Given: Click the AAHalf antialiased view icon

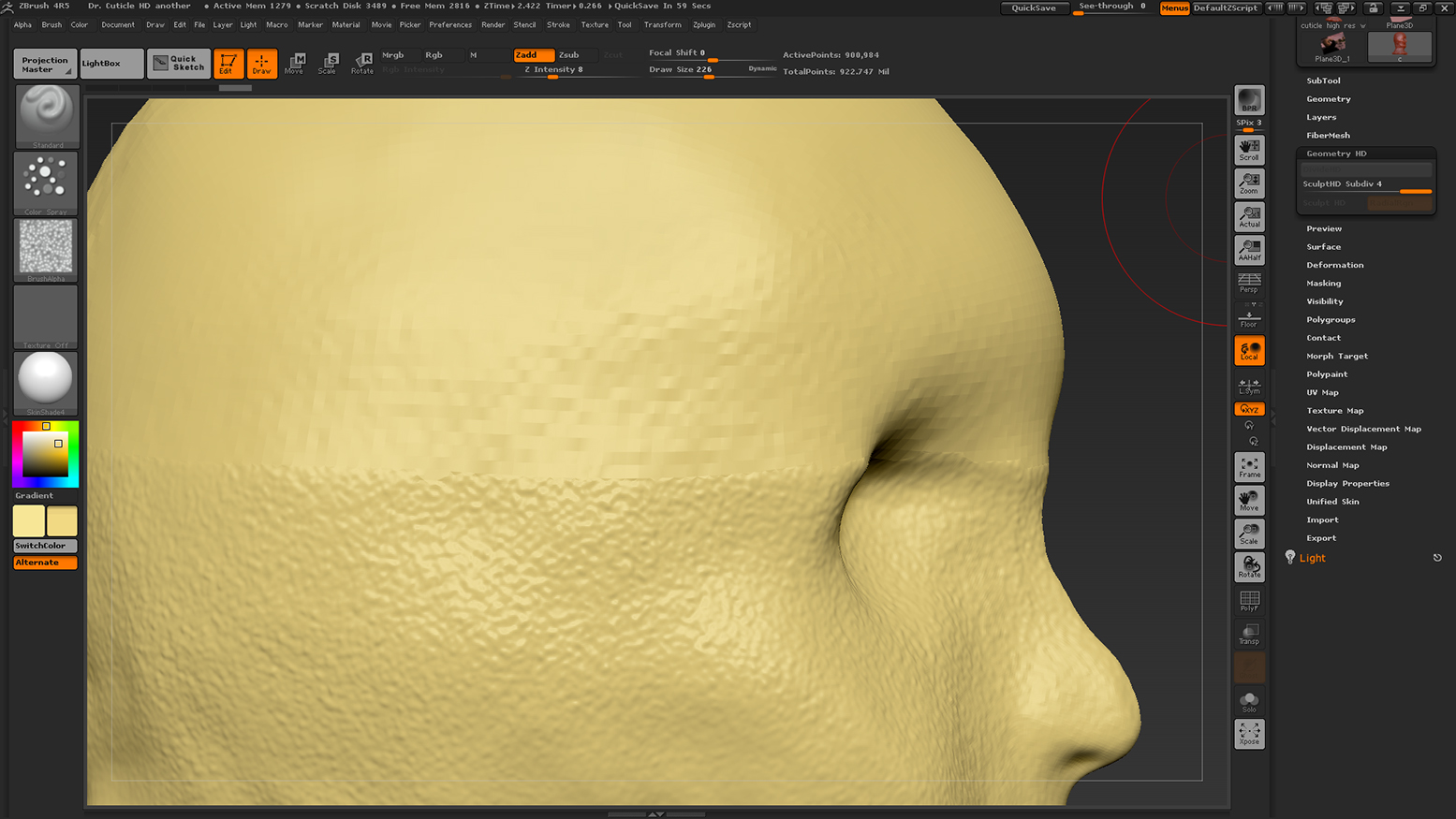Looking at the screenshot, I should click(1249, 249).
